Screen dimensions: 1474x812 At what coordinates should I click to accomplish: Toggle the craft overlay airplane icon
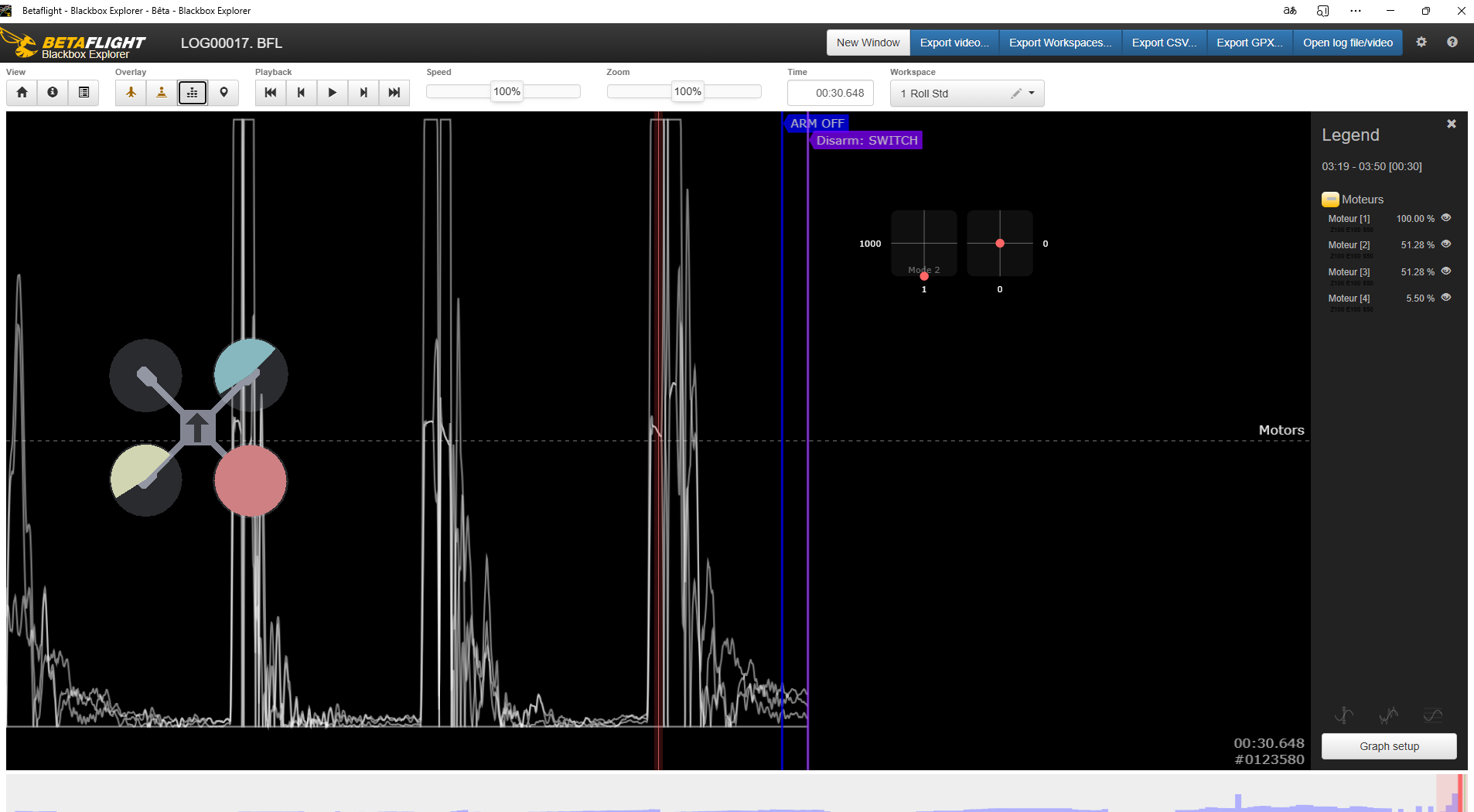click(x=131, y=93)
